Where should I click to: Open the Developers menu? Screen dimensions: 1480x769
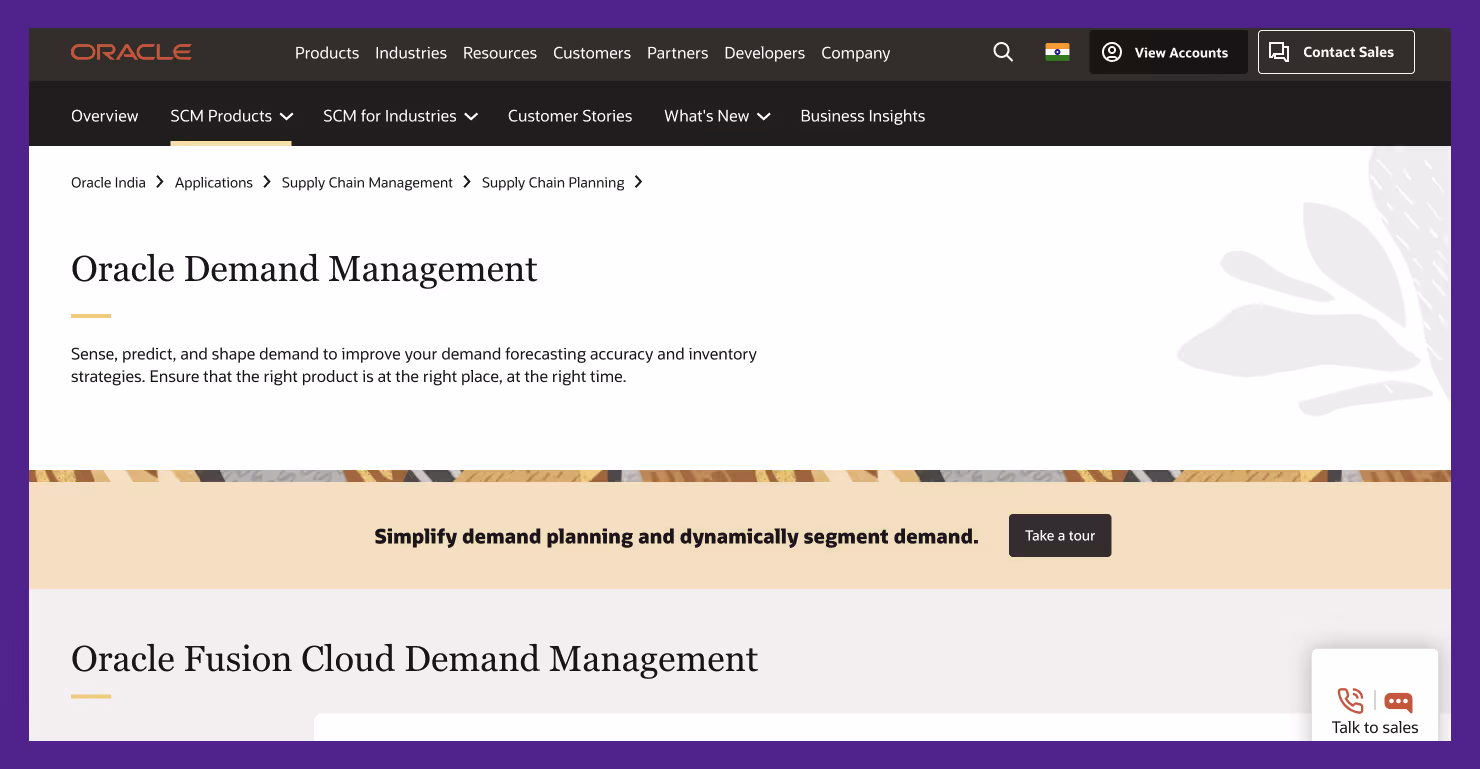pos(764,53)
